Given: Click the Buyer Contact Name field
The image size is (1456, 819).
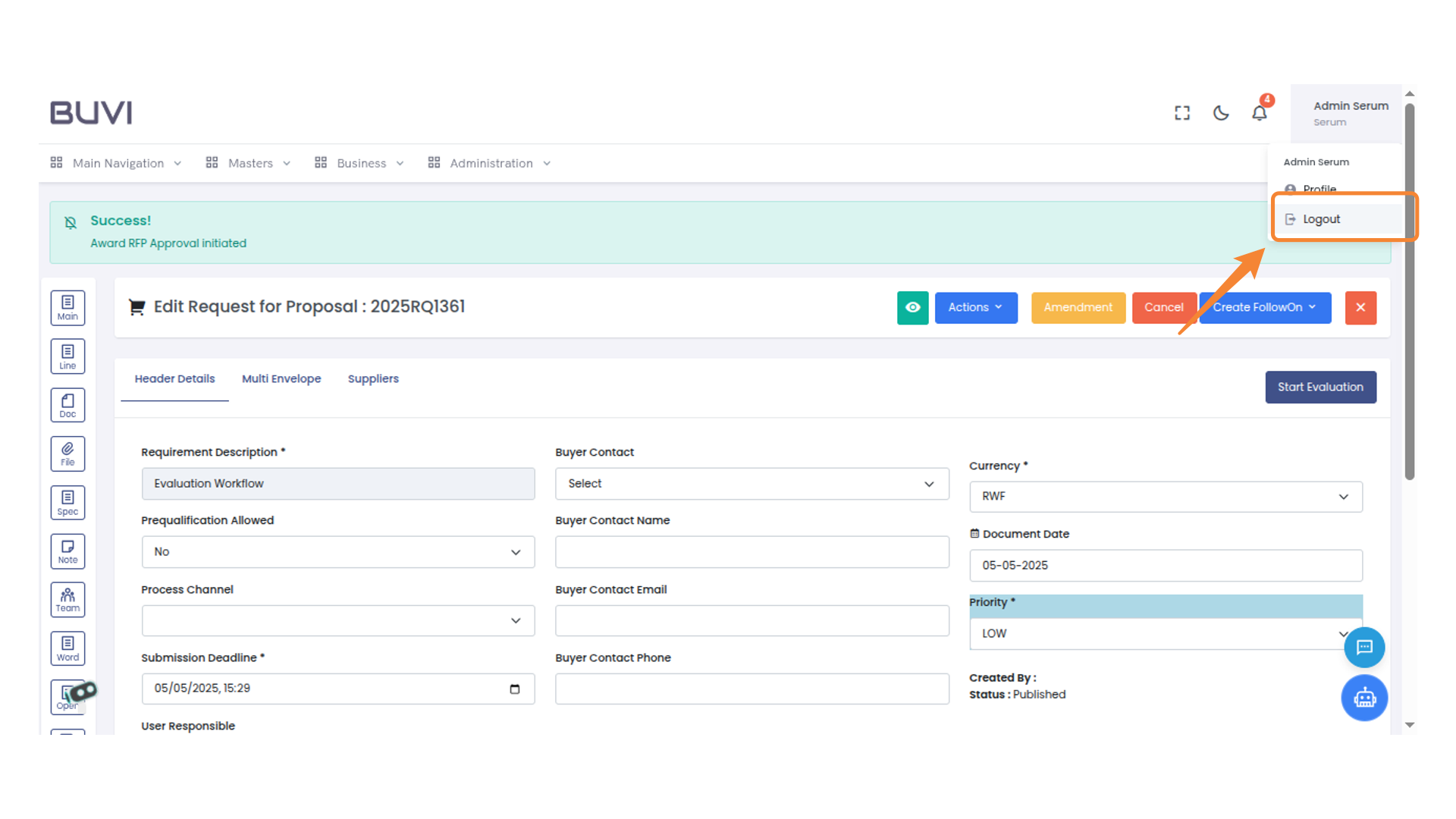Looking at the screenshot, I should point(751,552).
